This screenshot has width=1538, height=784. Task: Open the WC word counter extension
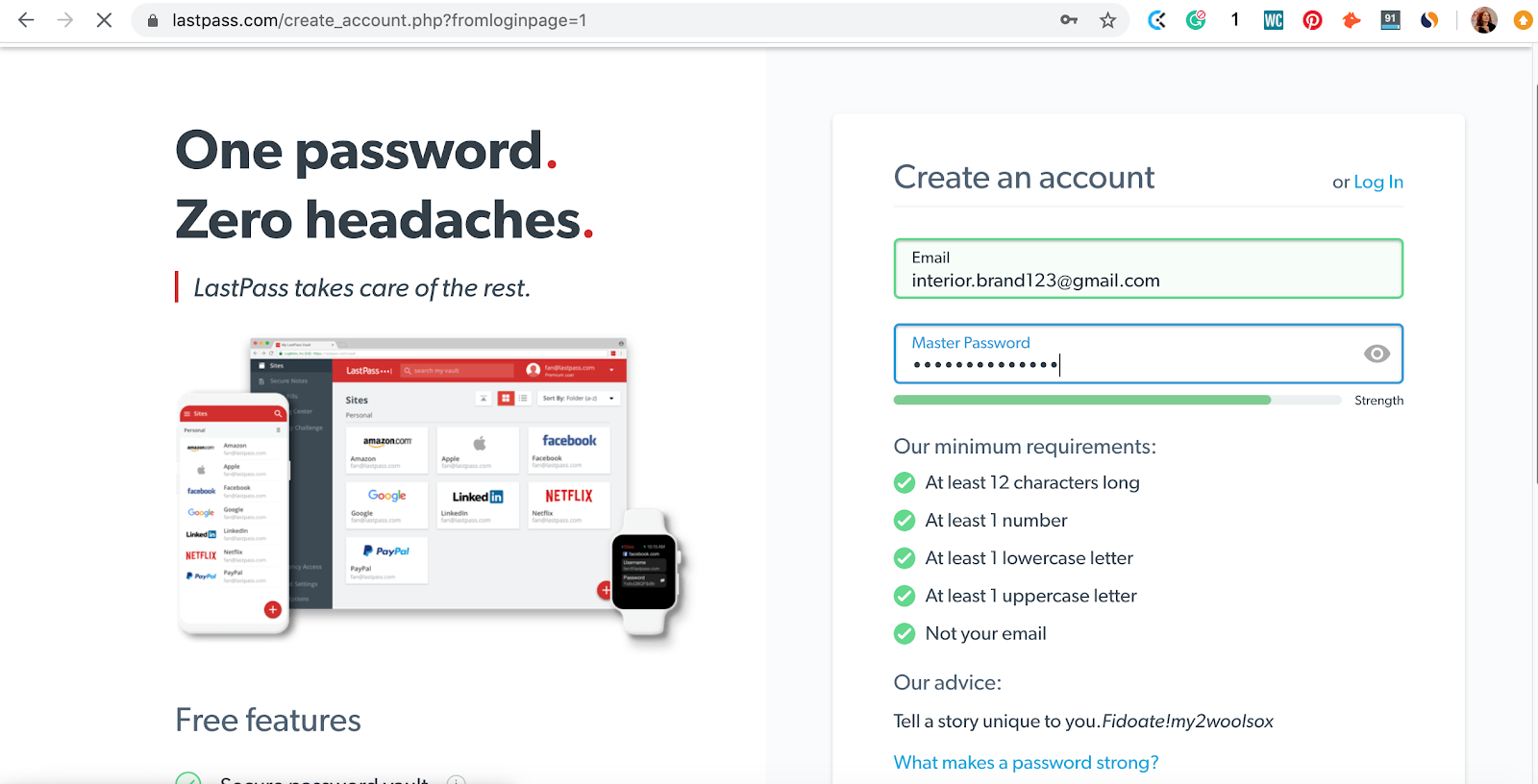pyautogui.click(x=1274, y=20)
